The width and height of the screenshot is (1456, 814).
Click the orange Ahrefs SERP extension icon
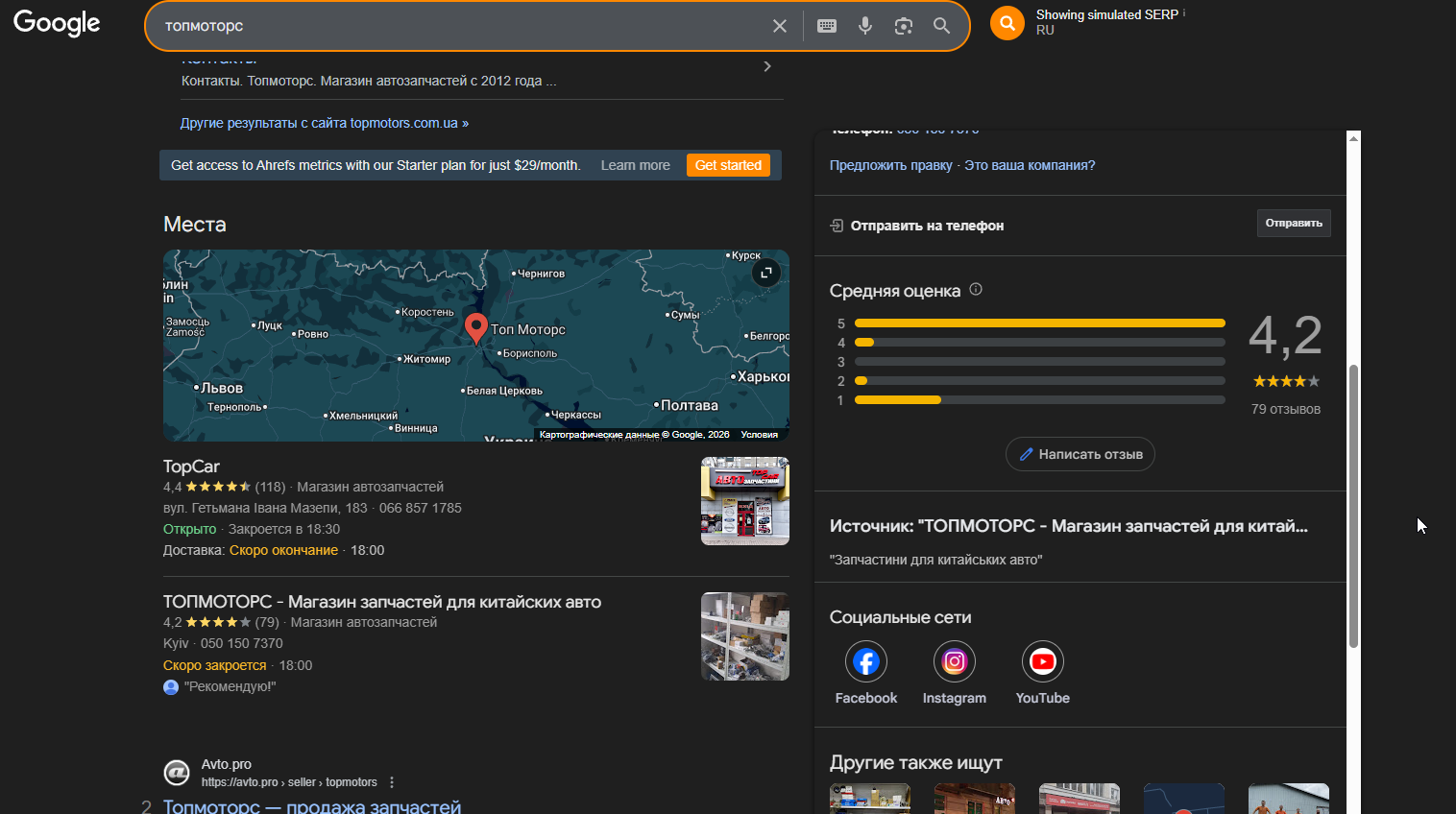click(x=1007, y=23)
